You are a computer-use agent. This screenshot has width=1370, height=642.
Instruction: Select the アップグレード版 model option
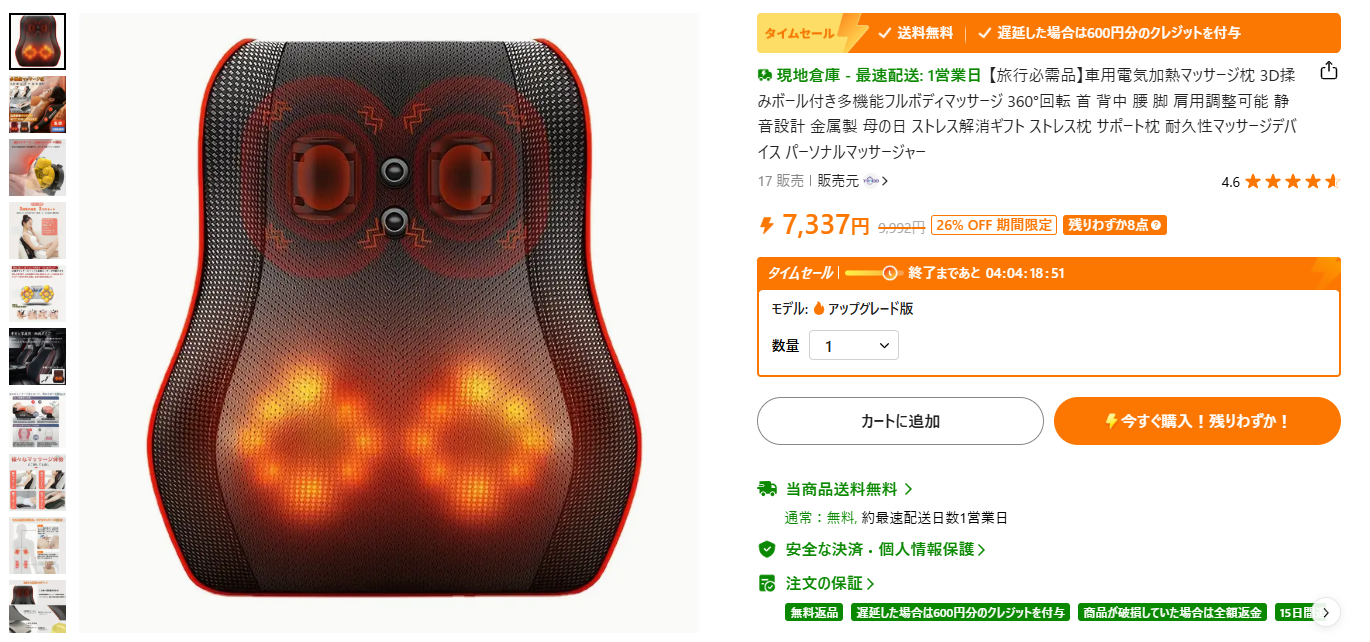tap(862, 309)
